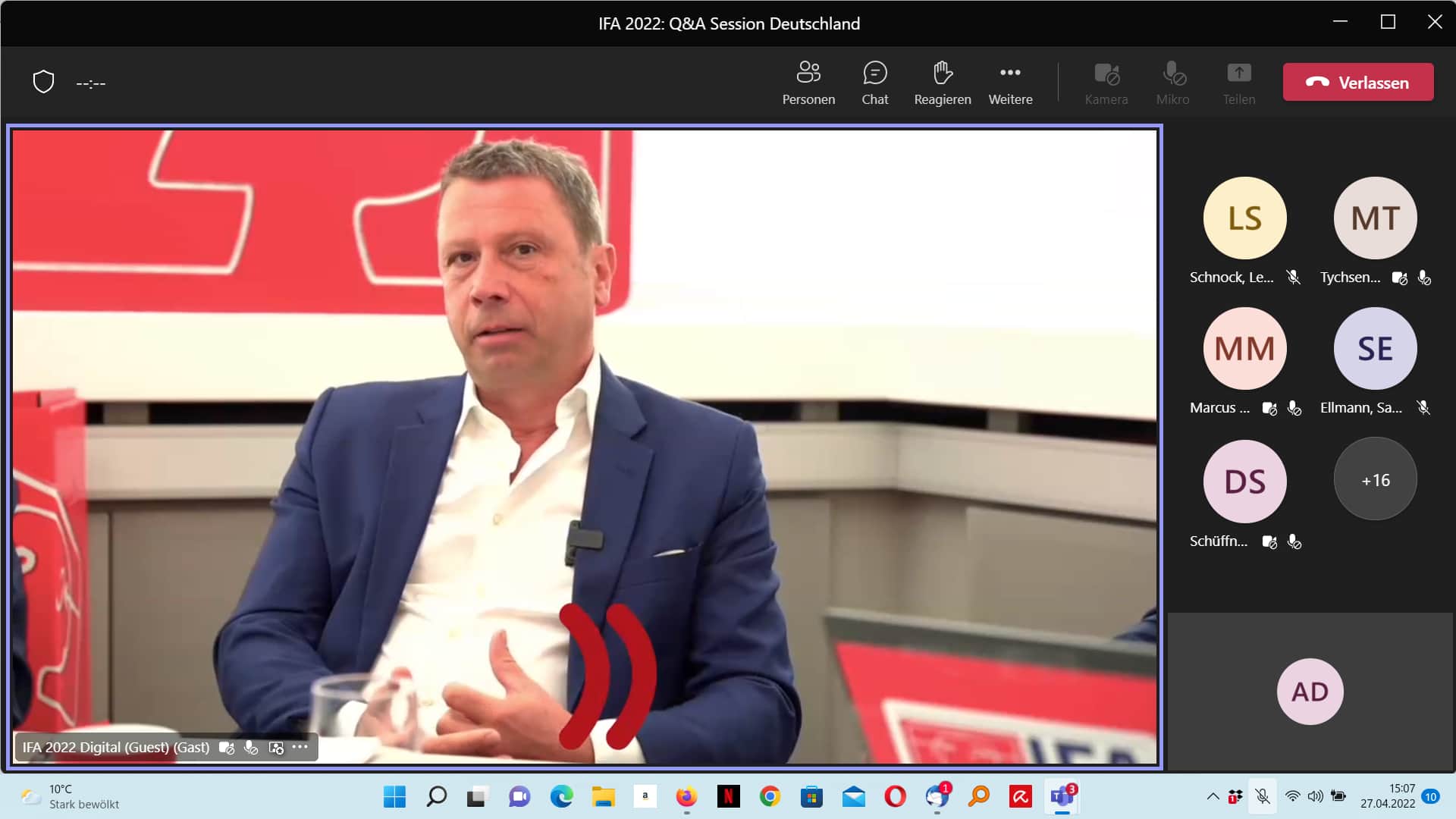
Task: Click the Verlassen leave button
Action: click(1357, 82)
